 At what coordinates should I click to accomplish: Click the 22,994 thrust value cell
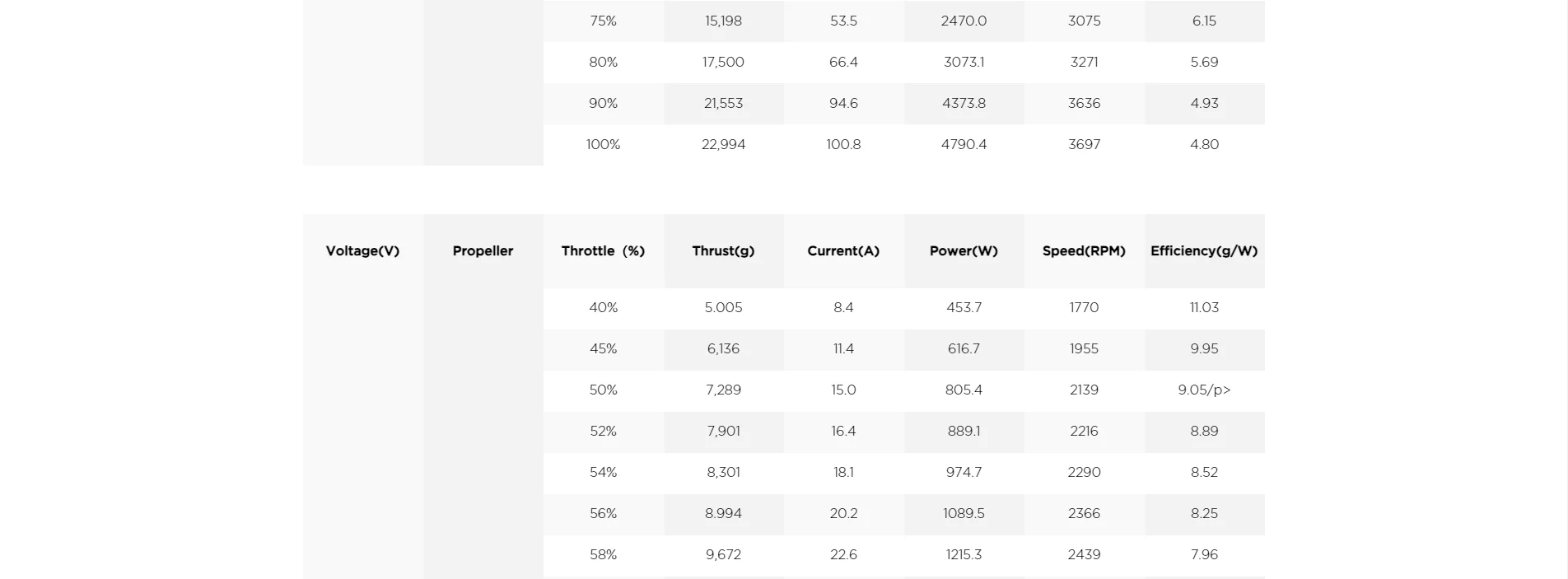coord(723,145)
